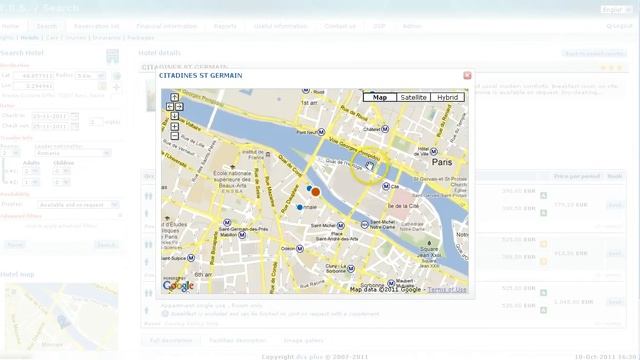Pan the map right with the arrow
This screenshot has height=360, width=640.
pyautogui.click(x=179, y=107)
